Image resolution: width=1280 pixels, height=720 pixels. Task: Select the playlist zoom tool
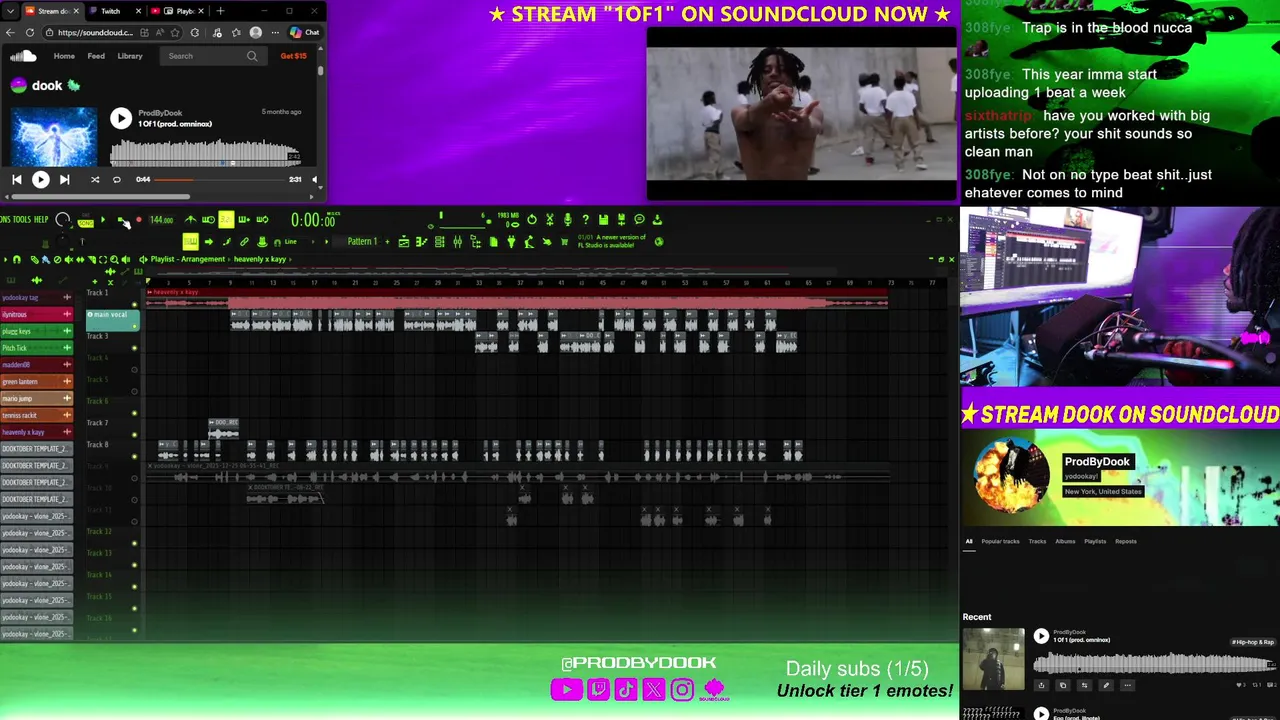click(x=114, y=259)
